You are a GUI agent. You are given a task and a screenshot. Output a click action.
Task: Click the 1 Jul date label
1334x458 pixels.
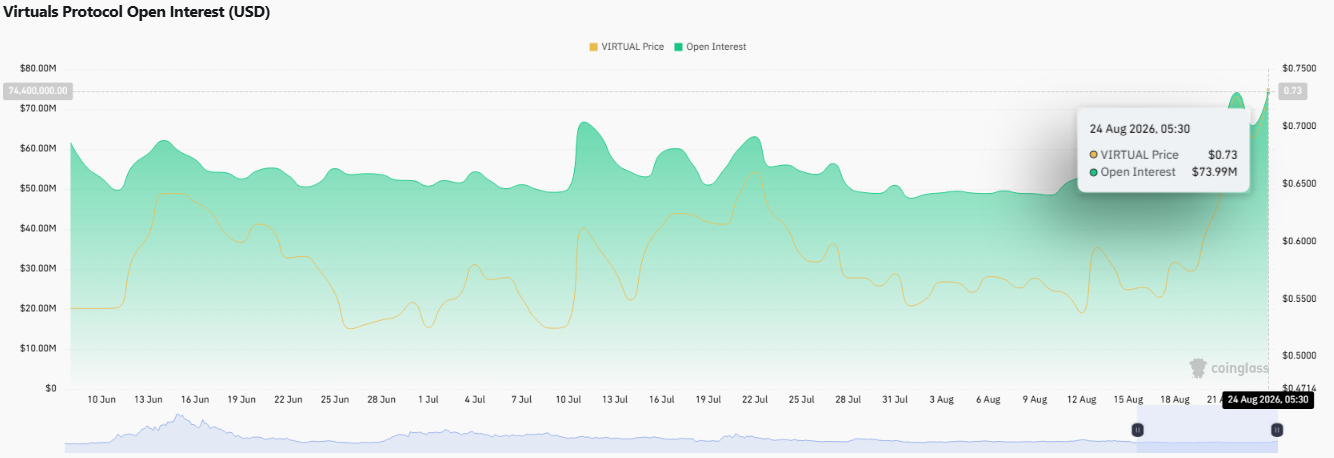(428, 400)
